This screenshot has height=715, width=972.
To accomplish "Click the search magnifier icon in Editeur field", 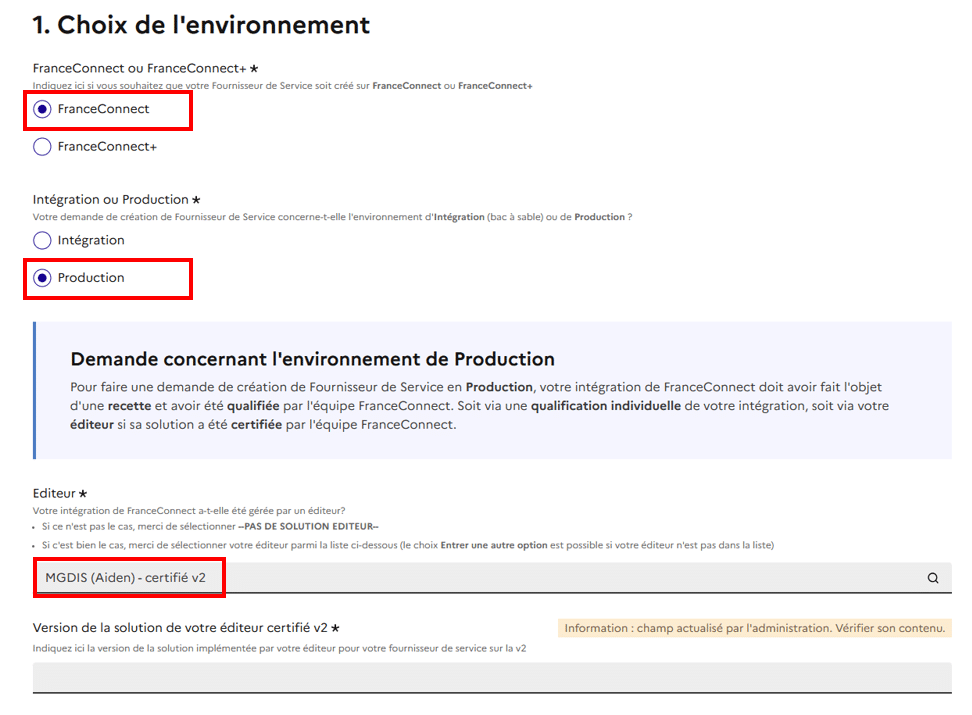I will [x=932, y=578].
